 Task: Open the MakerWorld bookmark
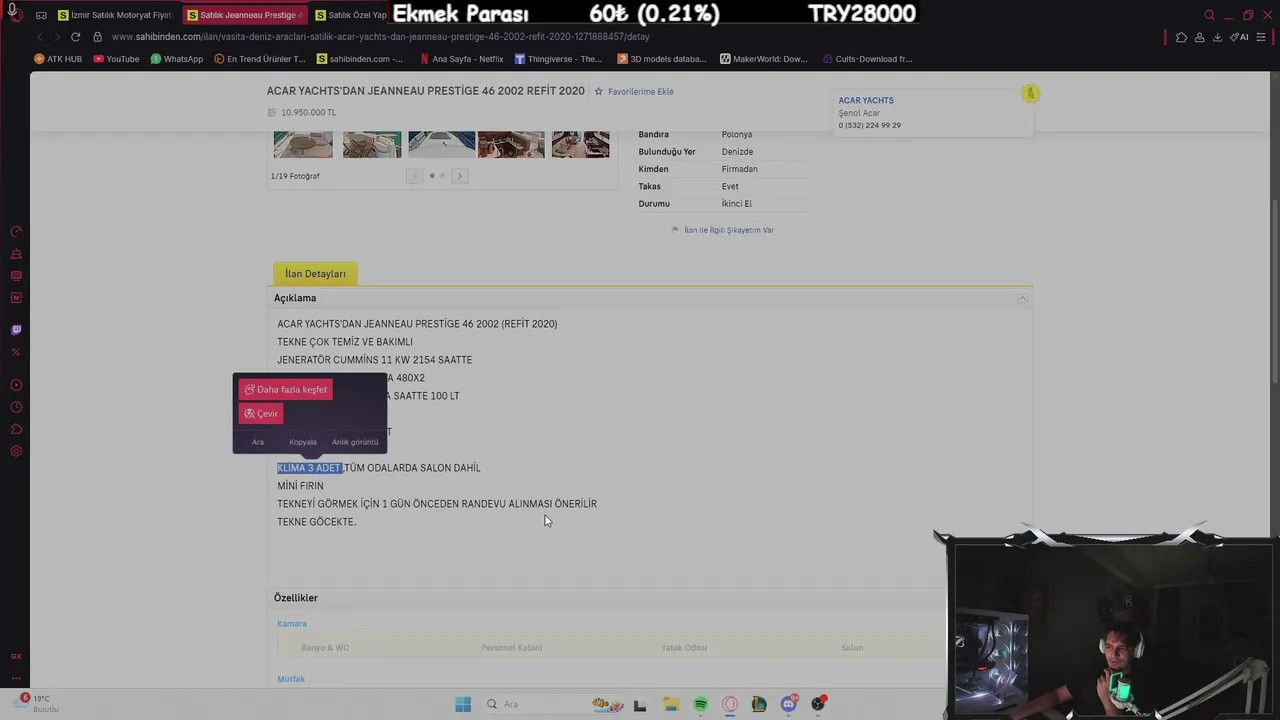click(x=764, y=59)
